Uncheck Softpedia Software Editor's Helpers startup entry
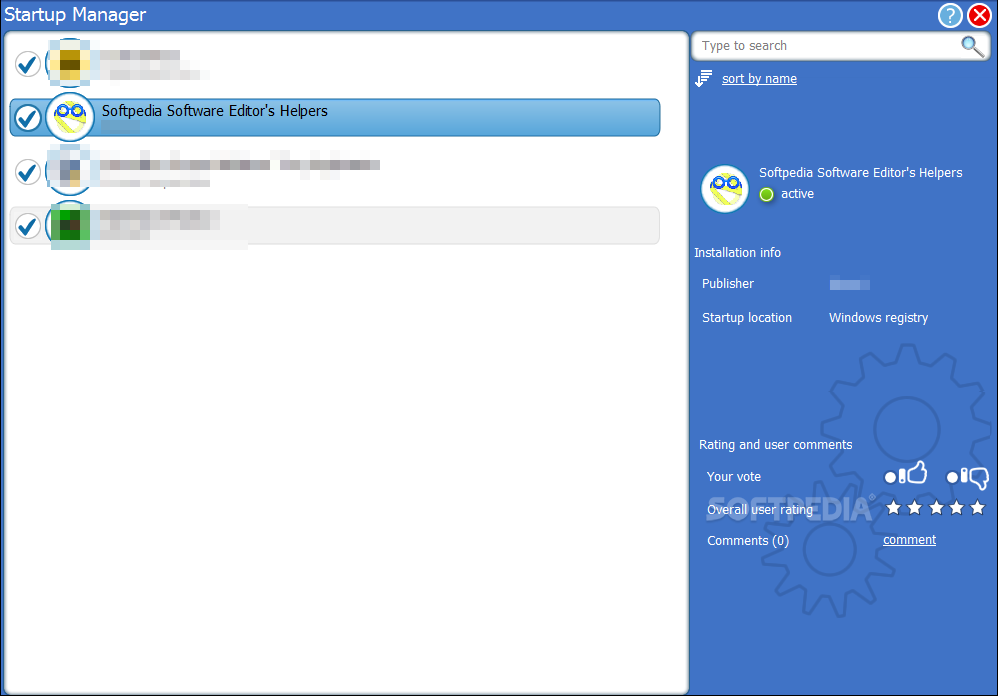This screenshot has width=998, height=696. 28,118
